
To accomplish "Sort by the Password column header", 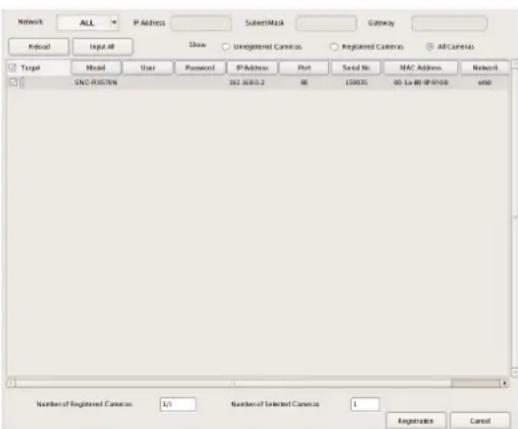I will 200,68.
